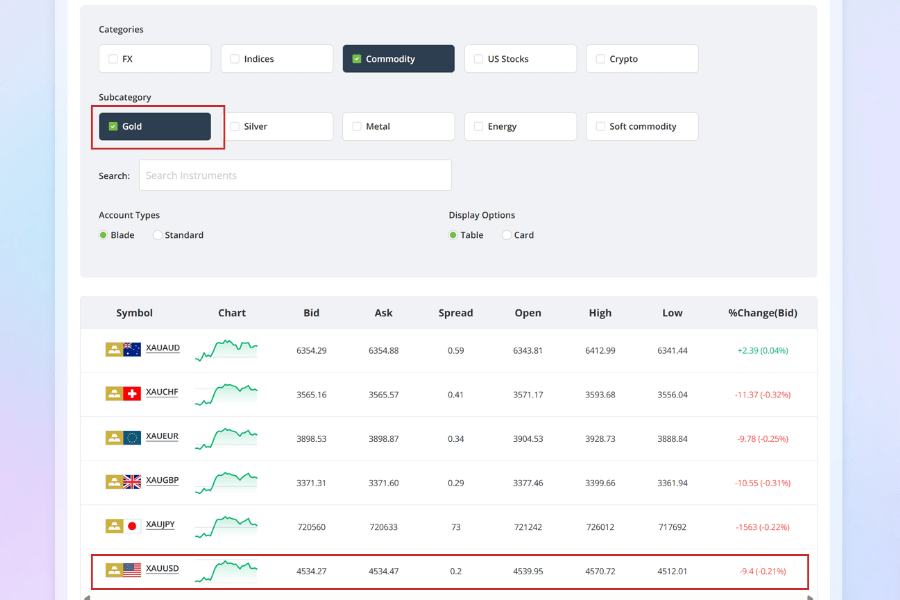Screen dimensions: 900x600
Task: Sort by the Low column header
Action: point(673,313)
